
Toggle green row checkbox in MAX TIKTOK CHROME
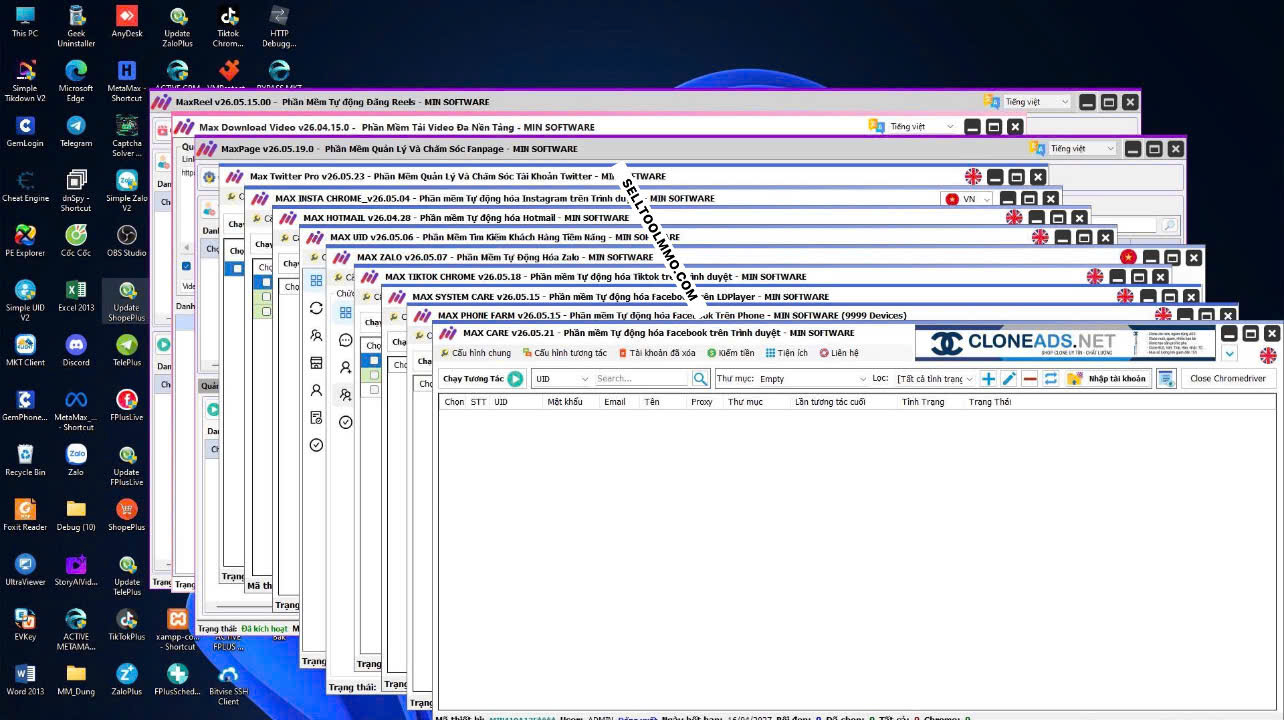375,375
